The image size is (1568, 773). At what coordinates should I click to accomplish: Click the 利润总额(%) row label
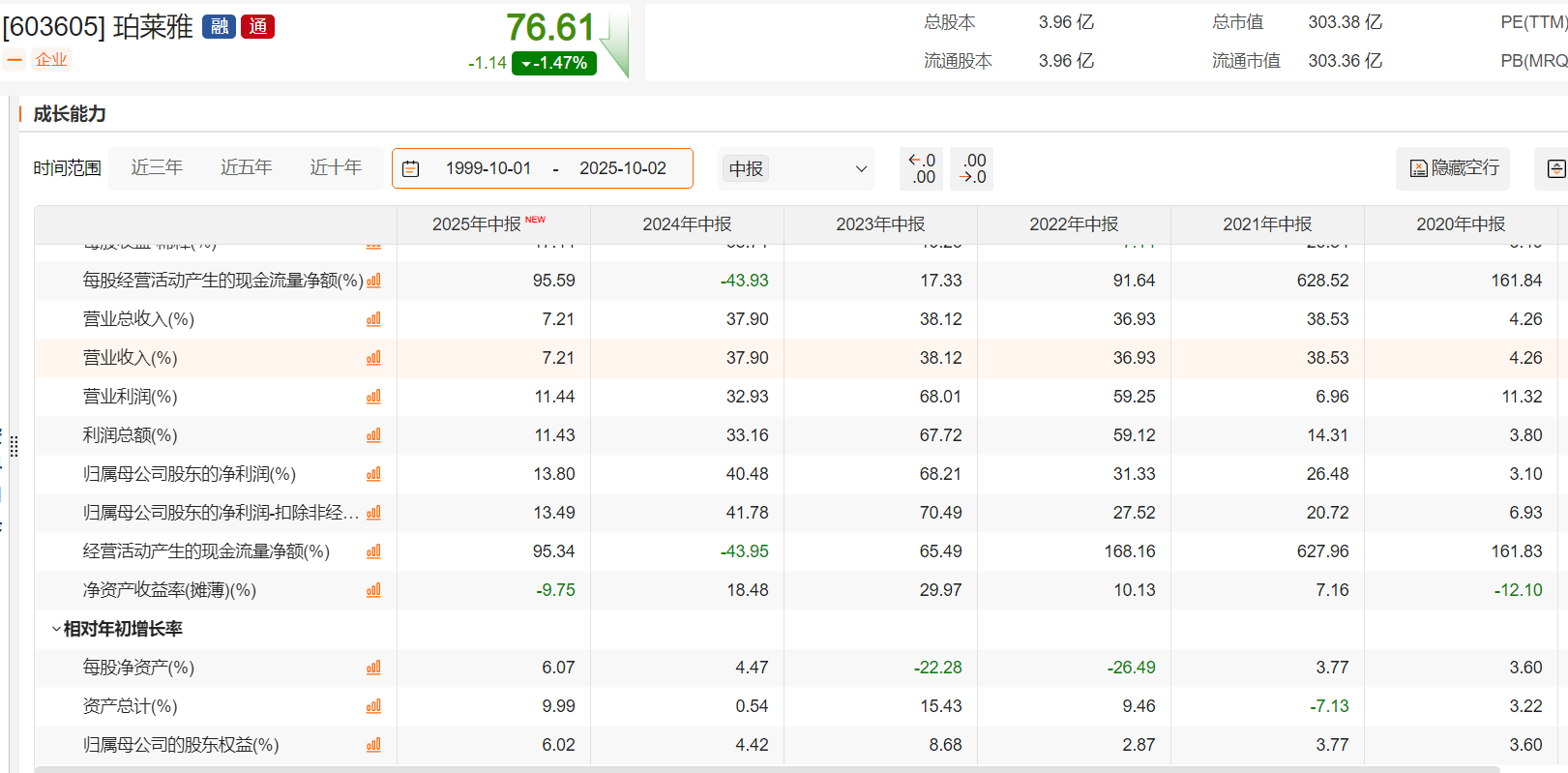(x=130, y=435)
